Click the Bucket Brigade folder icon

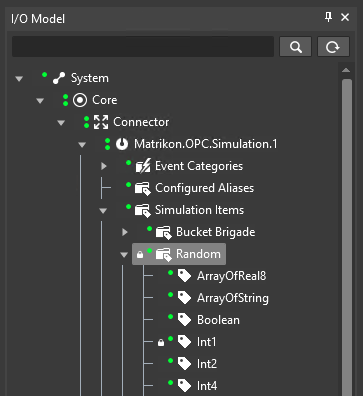164,233
